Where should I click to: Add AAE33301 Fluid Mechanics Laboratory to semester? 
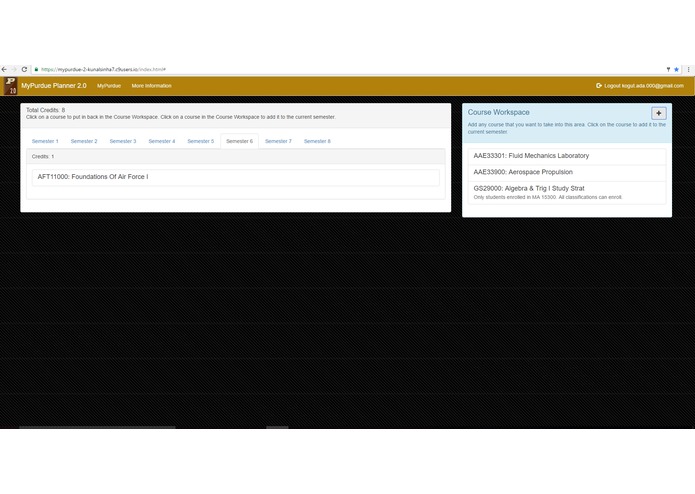[567, 156]
